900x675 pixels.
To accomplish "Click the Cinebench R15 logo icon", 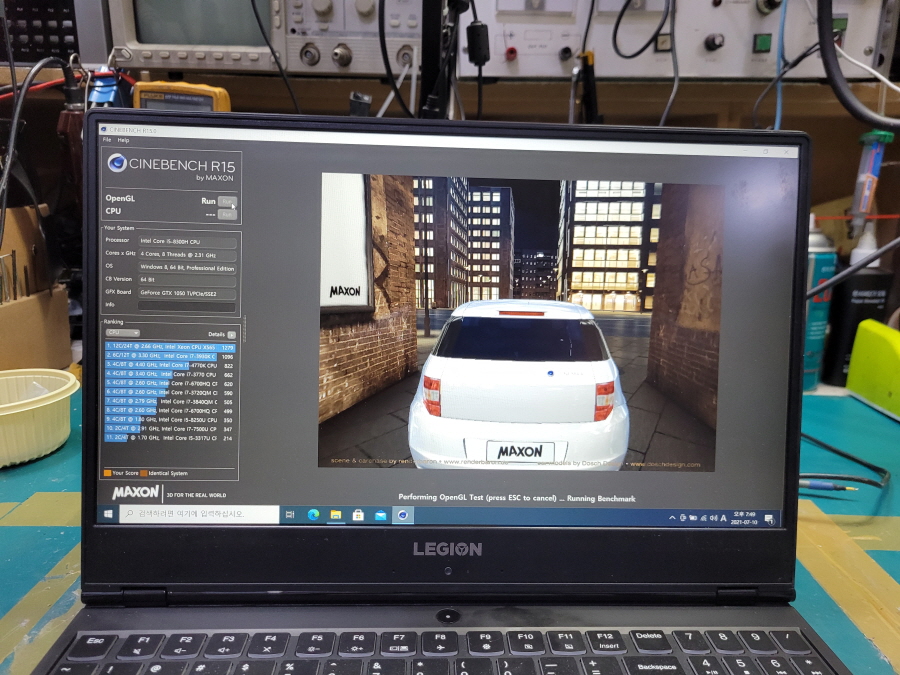I will pyautogui.click(x=118, y=165).
